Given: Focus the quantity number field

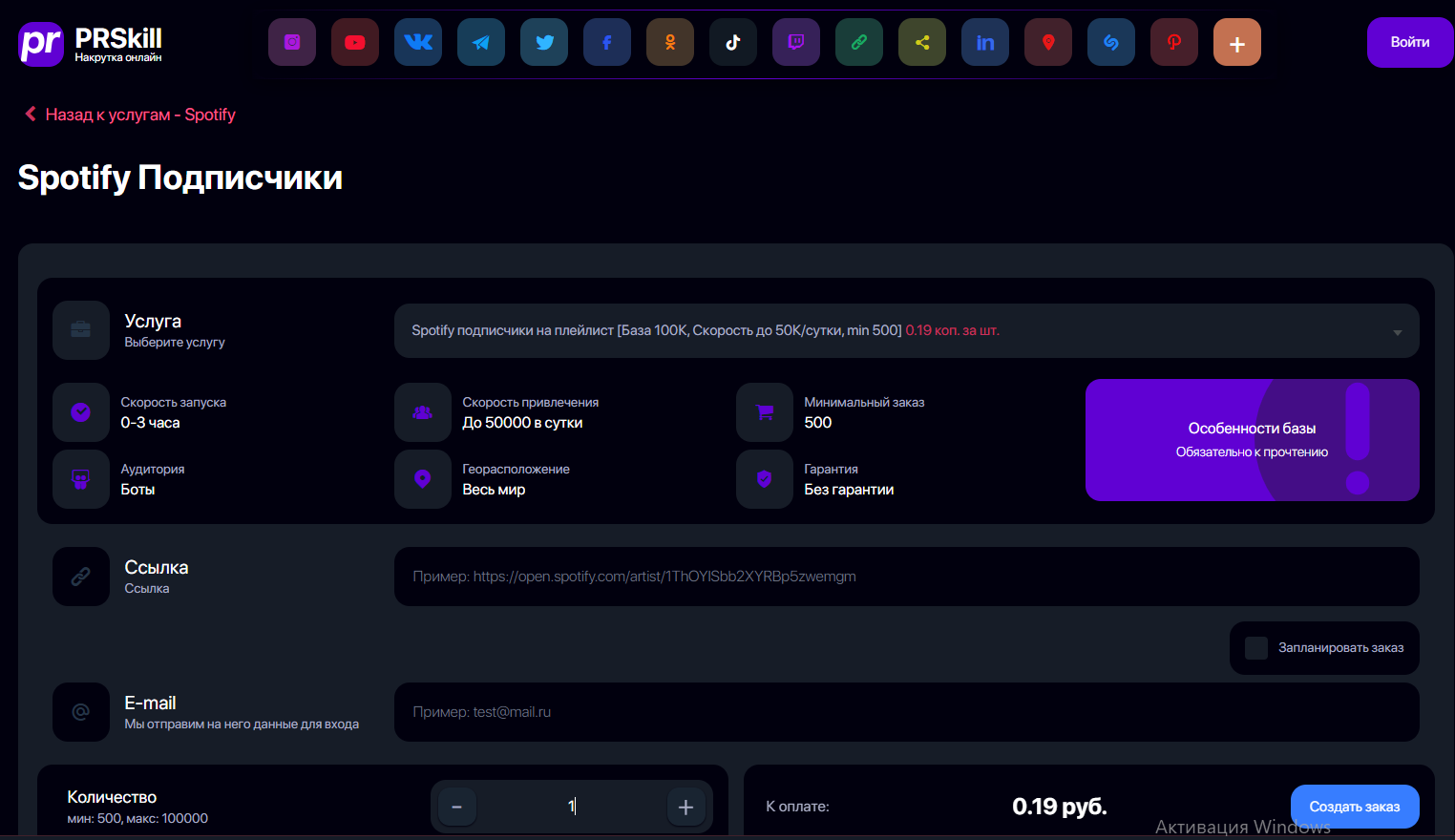Looking at the screenshot, I should coord(572,807).
